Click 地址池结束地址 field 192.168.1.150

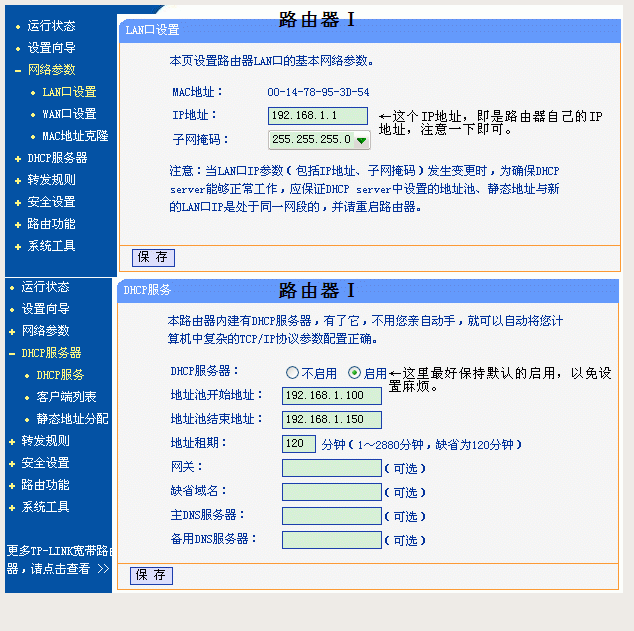click(x=332, y=420)
